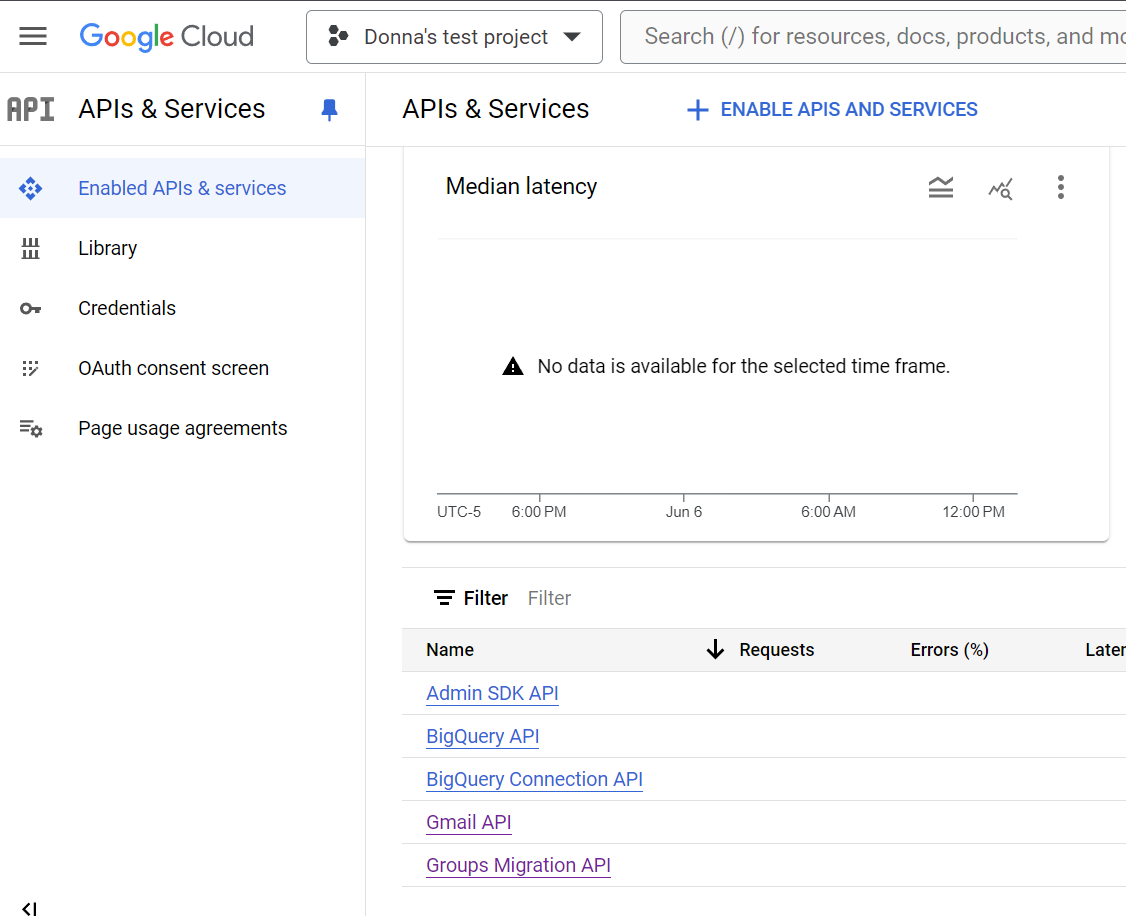Open the Donna's test project picker
Screen dimensions: 1126x916
454,36
